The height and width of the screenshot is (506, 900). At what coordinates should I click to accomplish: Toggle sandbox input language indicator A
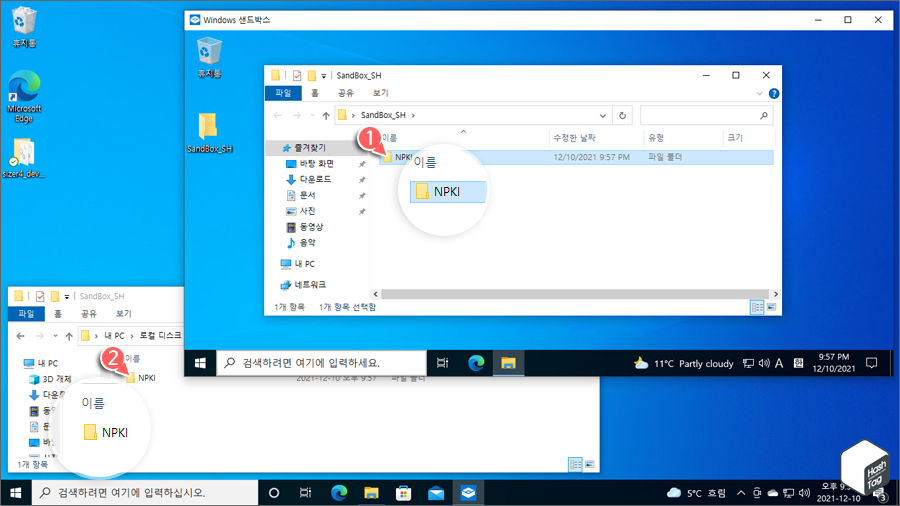click(779, 363)
